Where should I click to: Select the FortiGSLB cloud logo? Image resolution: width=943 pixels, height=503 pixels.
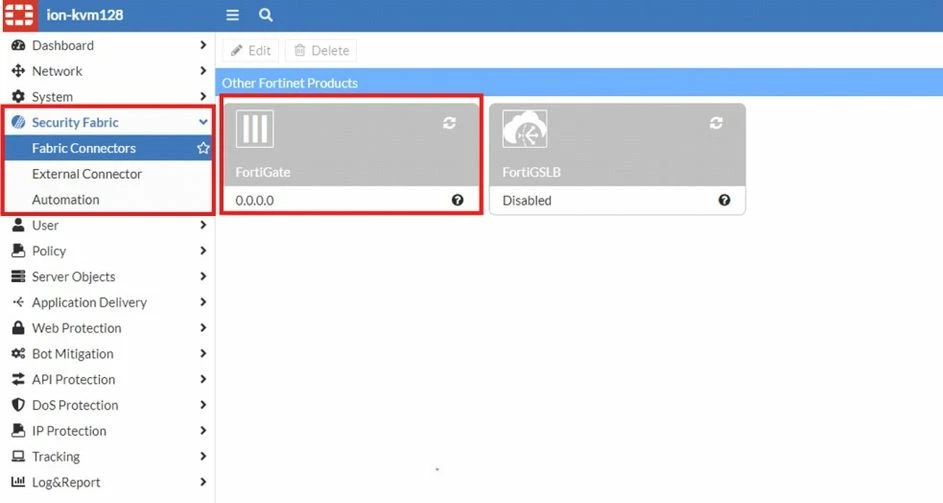tap(525, 129)
